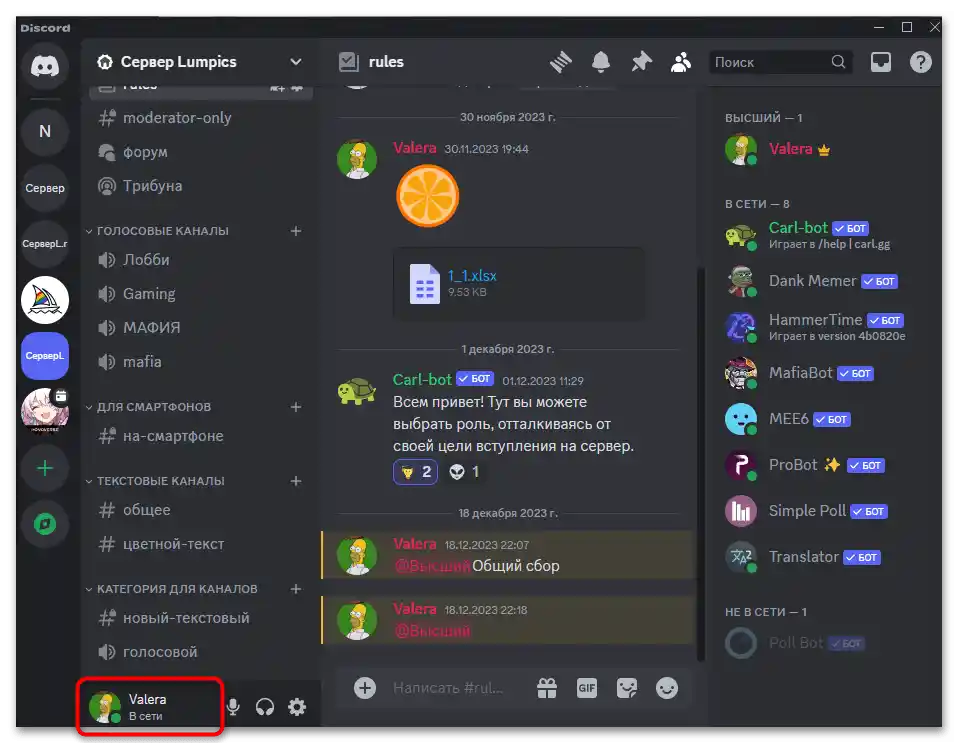Viewport: 958px width, 743px height.
Task: Open the форум channel
Action: (x=201, y=152)
